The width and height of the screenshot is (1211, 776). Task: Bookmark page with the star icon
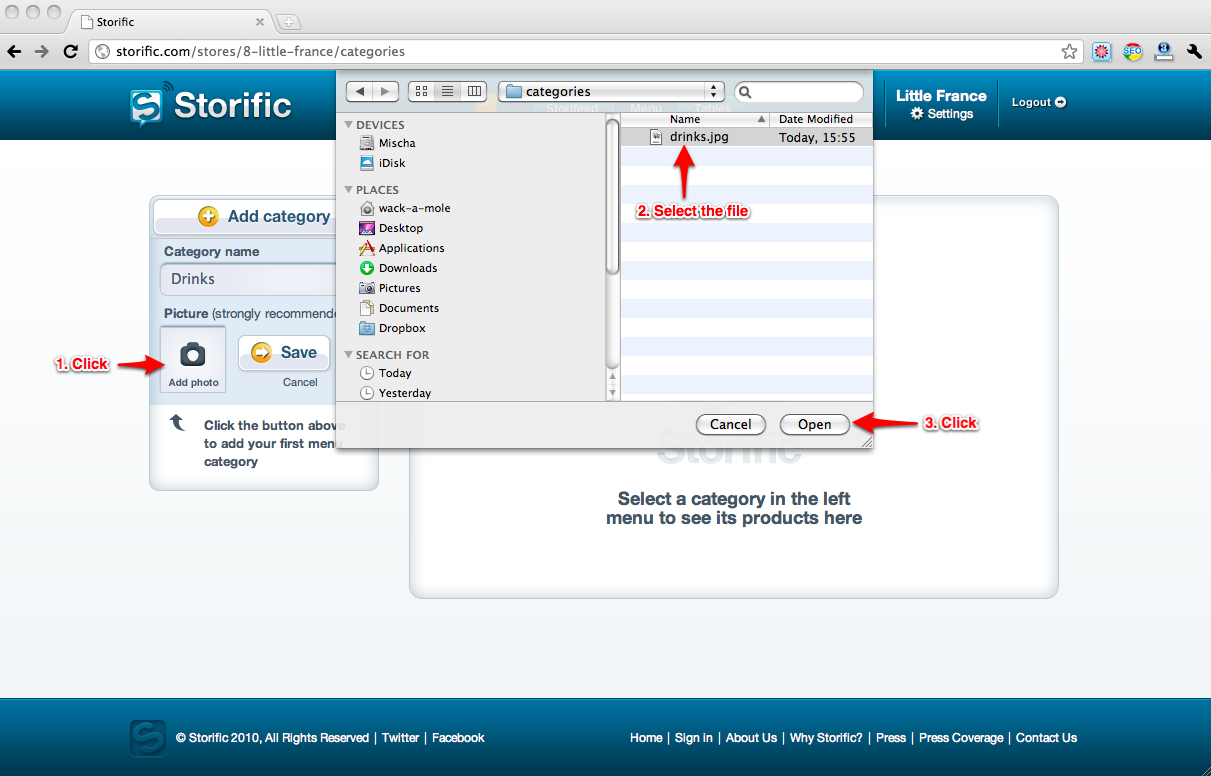pos(1069,51)
